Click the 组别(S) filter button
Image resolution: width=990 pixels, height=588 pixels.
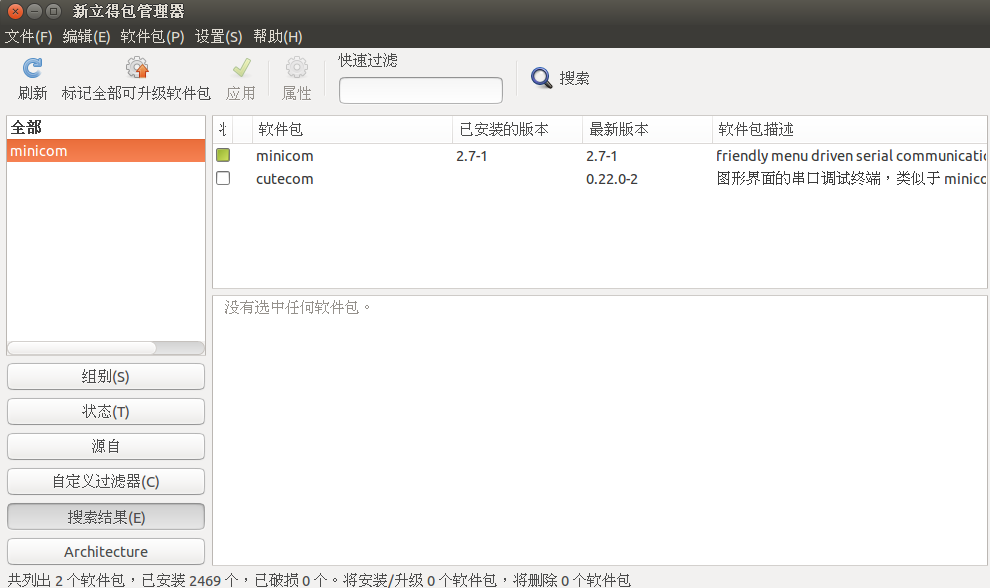click(105, 376)
